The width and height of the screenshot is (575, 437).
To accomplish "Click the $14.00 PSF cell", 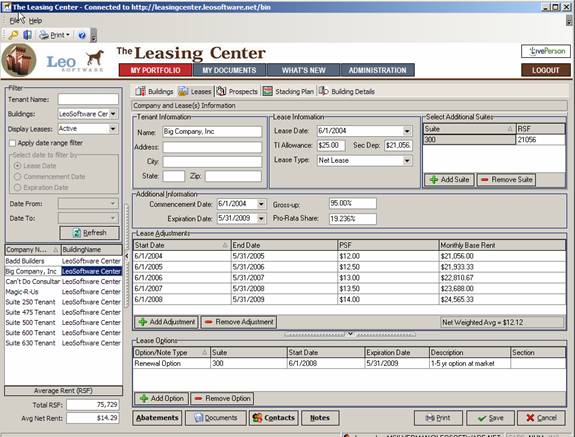I will click(x=388, y=300).
